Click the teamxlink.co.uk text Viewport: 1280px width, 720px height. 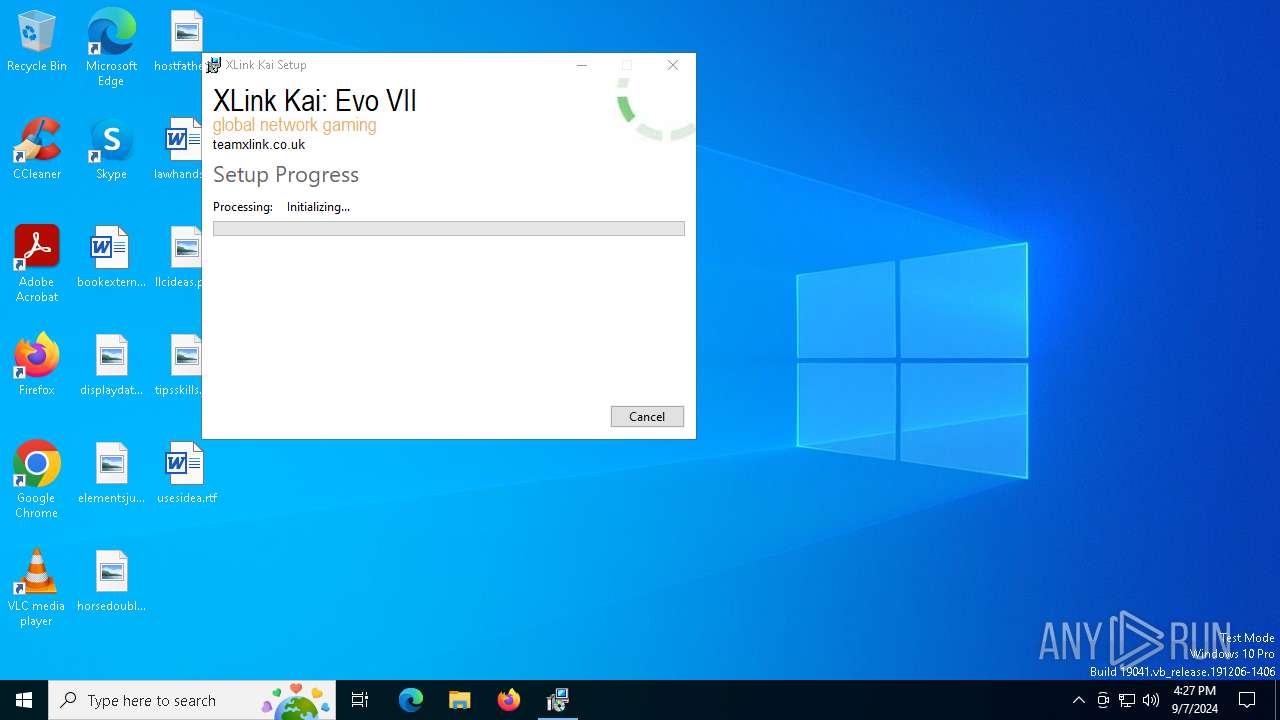point(259,145)
